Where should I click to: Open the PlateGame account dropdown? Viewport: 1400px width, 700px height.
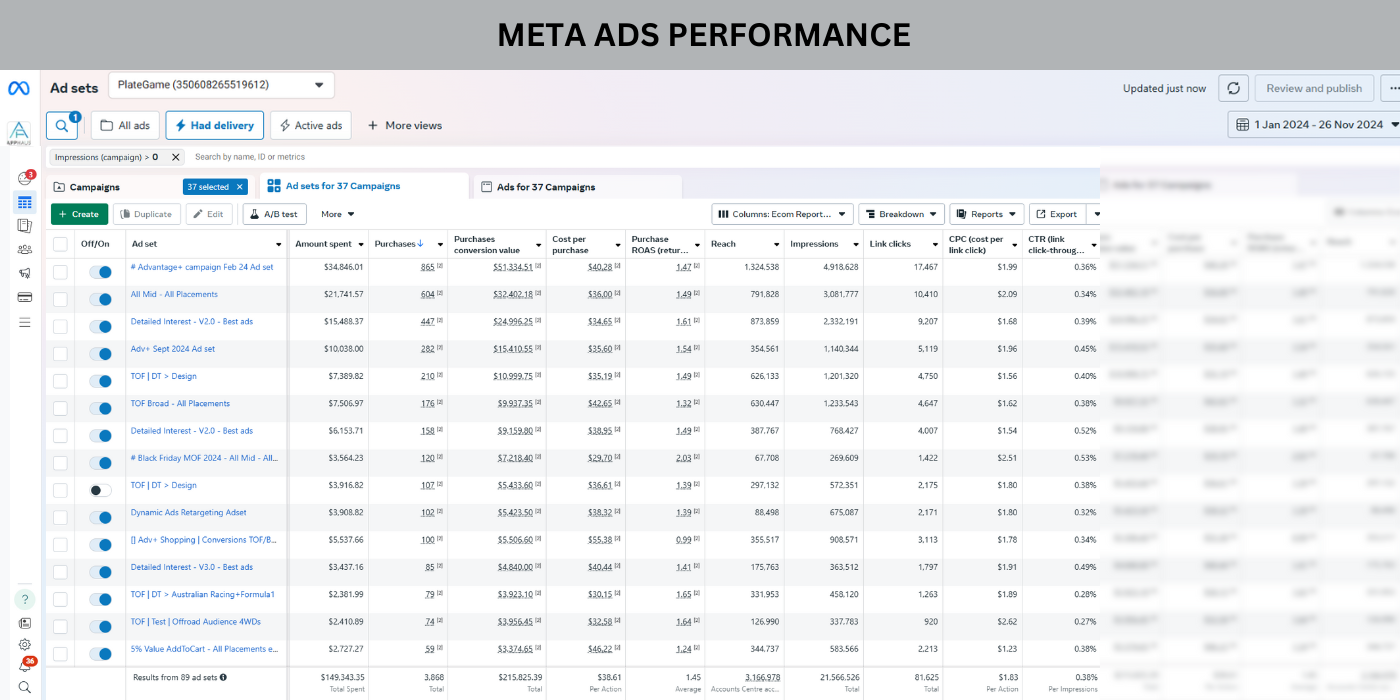click(221, 85)
